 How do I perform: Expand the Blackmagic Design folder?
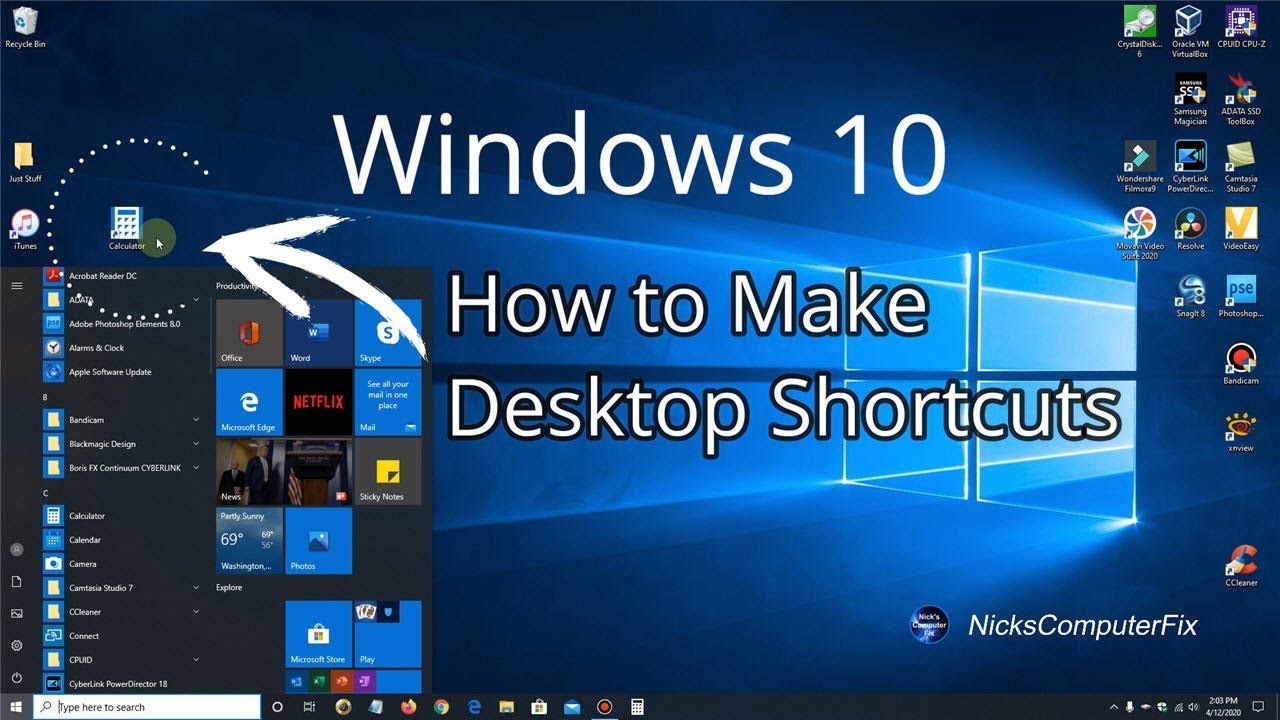click(196, 443)
